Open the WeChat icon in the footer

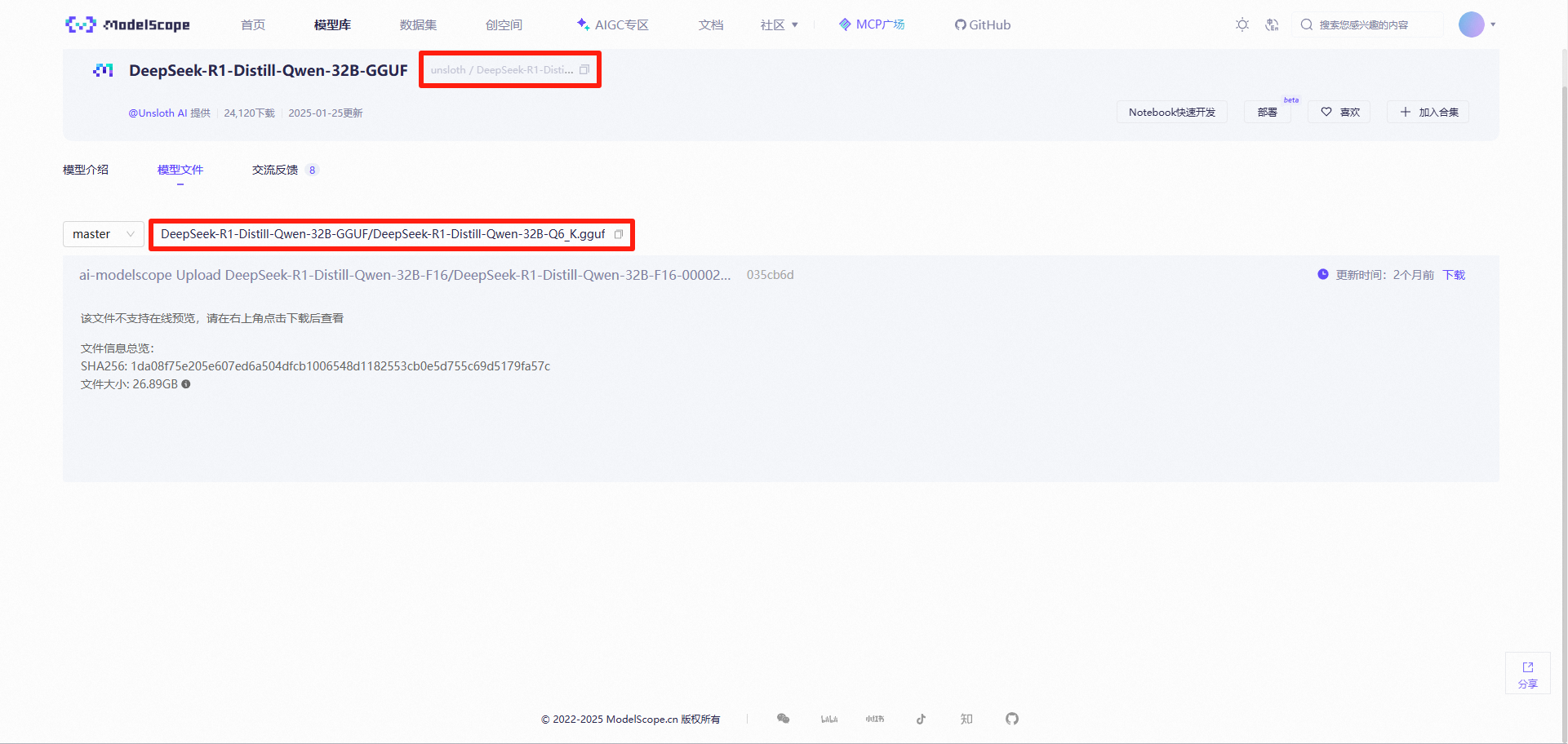coord(784,719)
